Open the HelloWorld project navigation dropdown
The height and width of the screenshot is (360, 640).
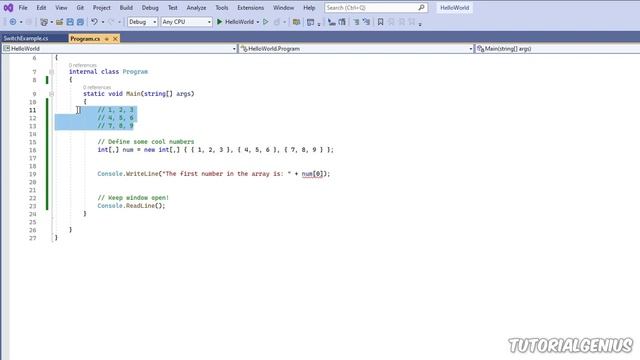(120, 49)
